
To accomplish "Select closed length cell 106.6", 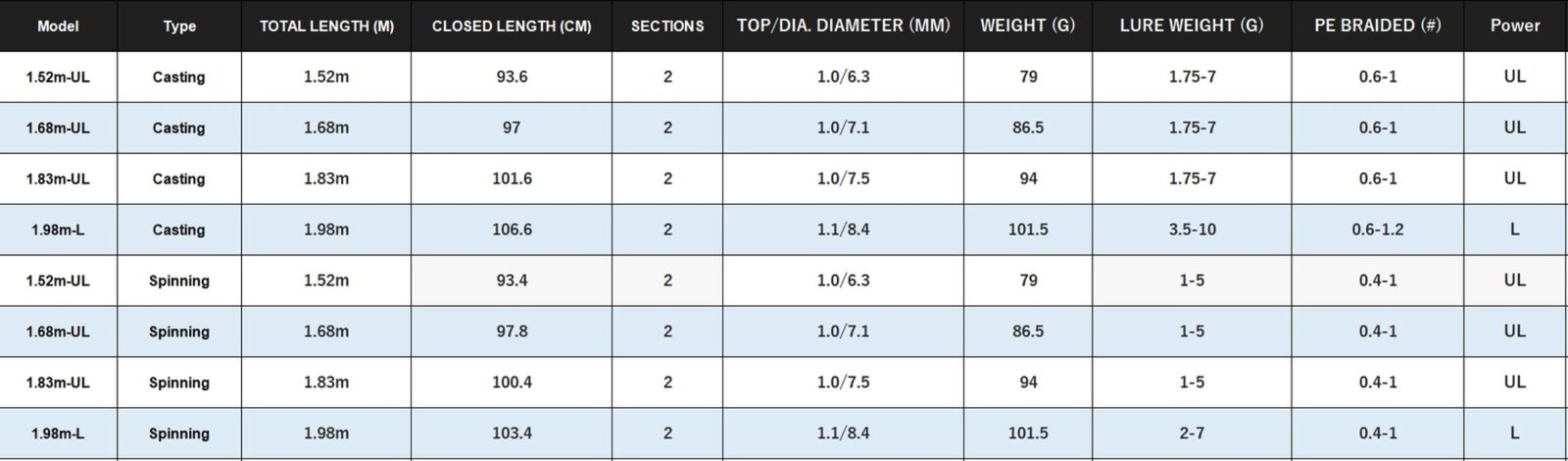I will pyautogui.click(x=512, y=230).
